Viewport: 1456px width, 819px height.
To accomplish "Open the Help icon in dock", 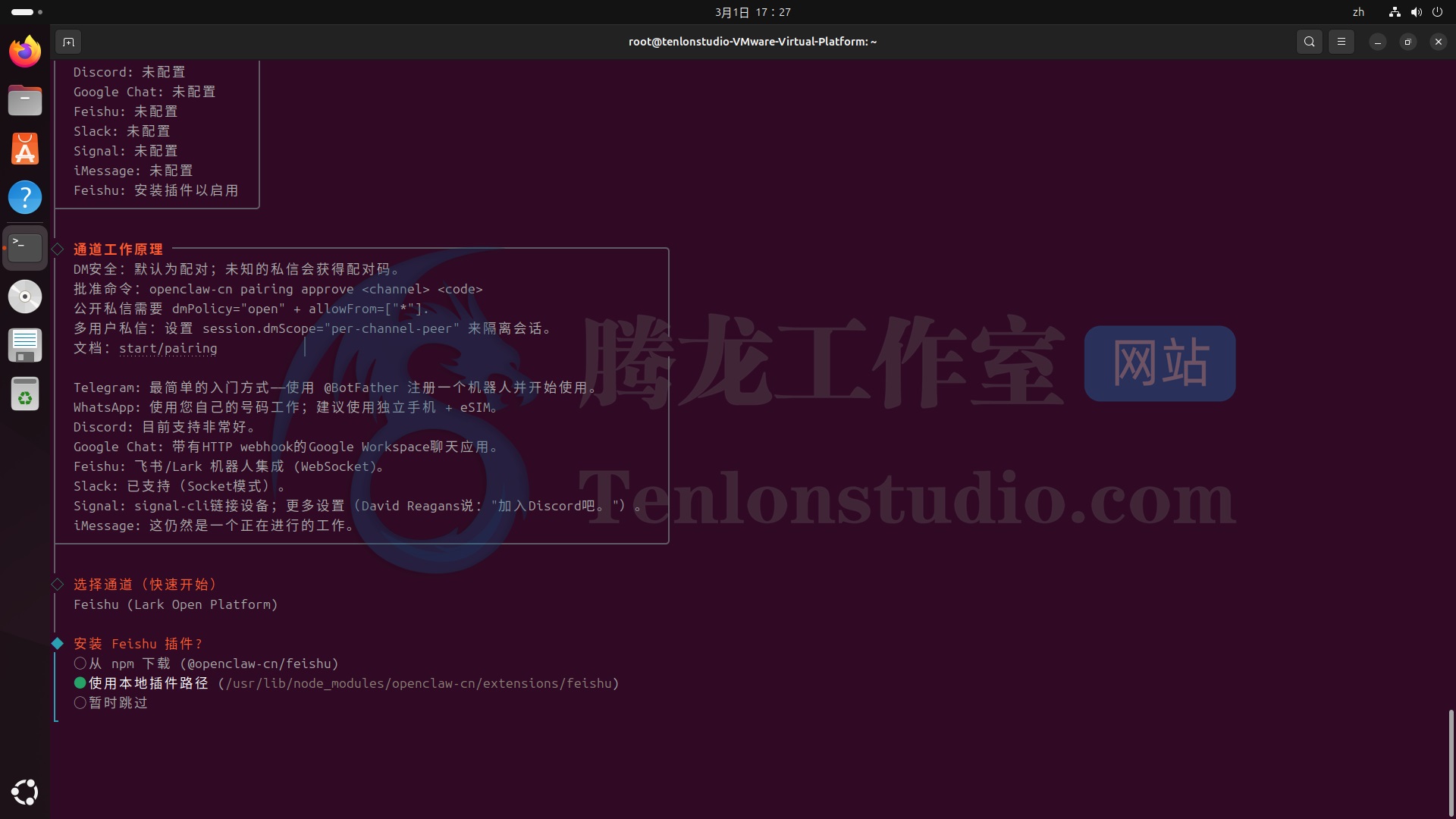I will click(25, 197).
